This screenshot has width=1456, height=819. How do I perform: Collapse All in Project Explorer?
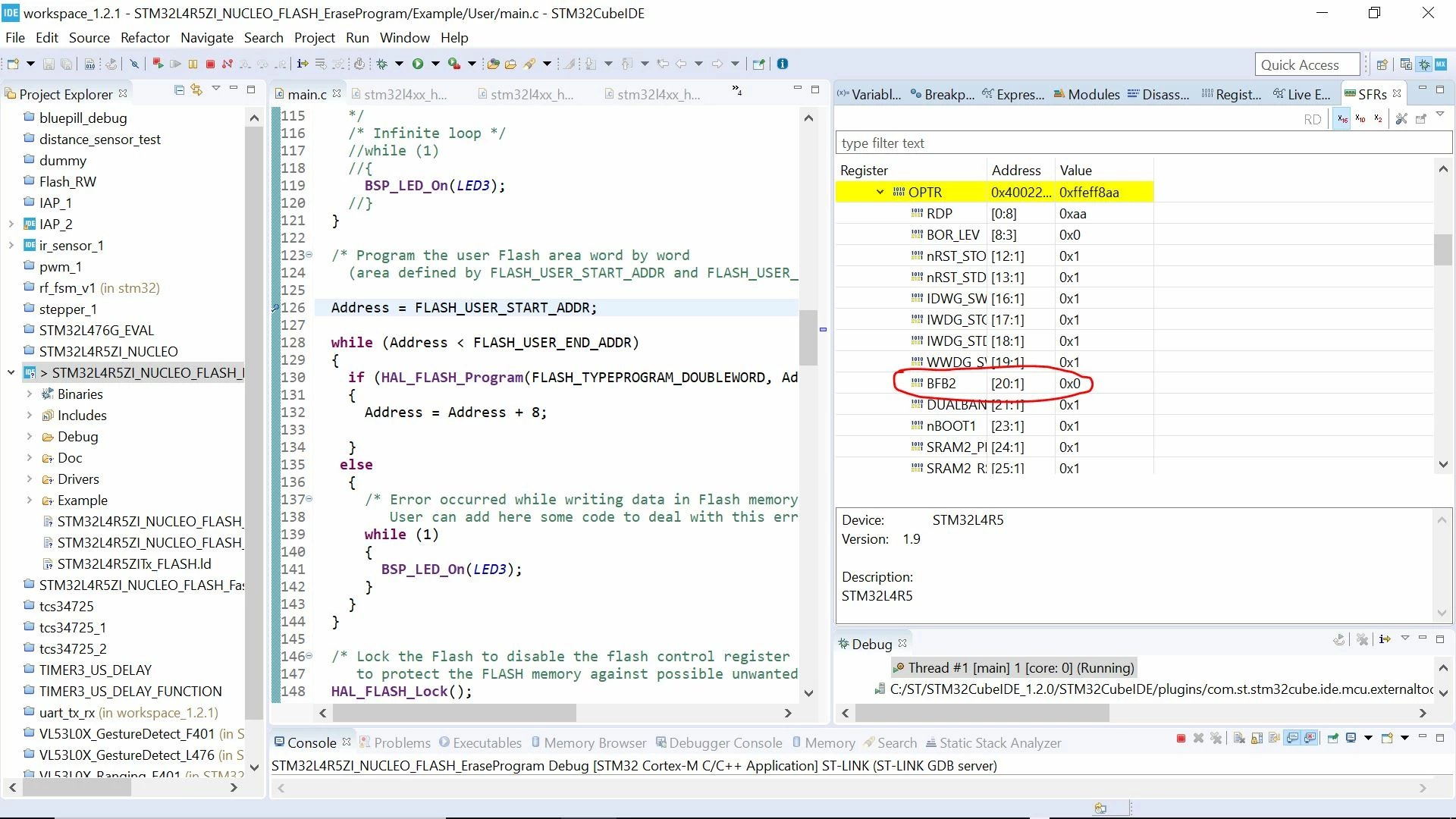click(180, 90)
